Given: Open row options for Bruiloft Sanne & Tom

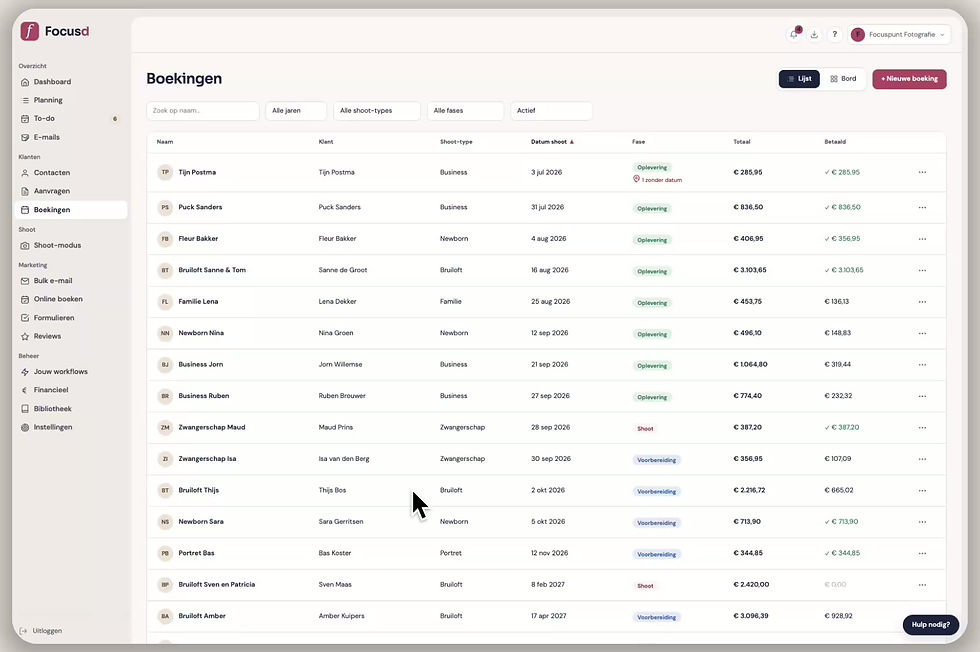Looking at the screenshot, I should [922, 270].
